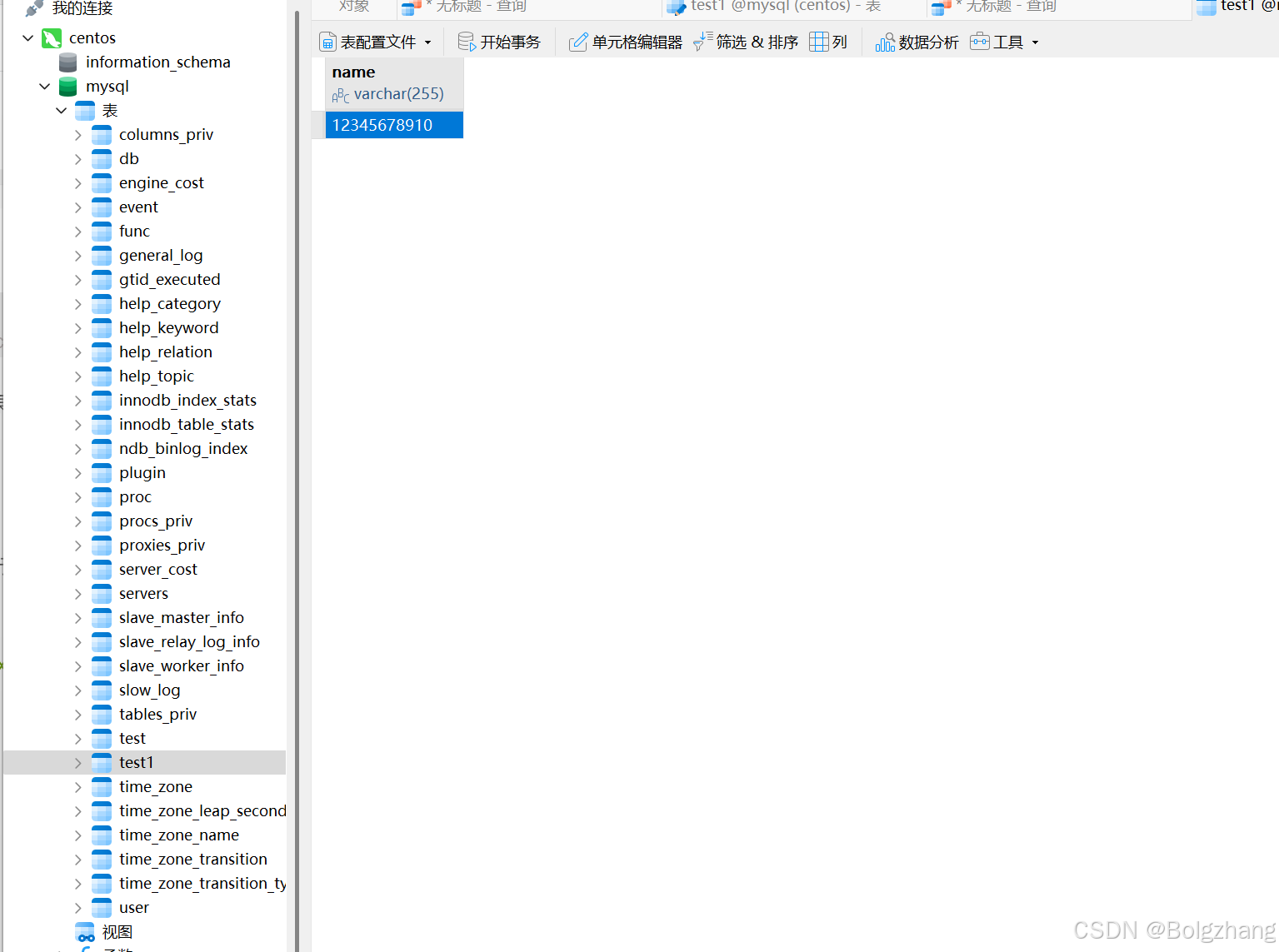Click the 视图 views icon
Viewport: 1279px width, 952px height.
pos(85,932)
